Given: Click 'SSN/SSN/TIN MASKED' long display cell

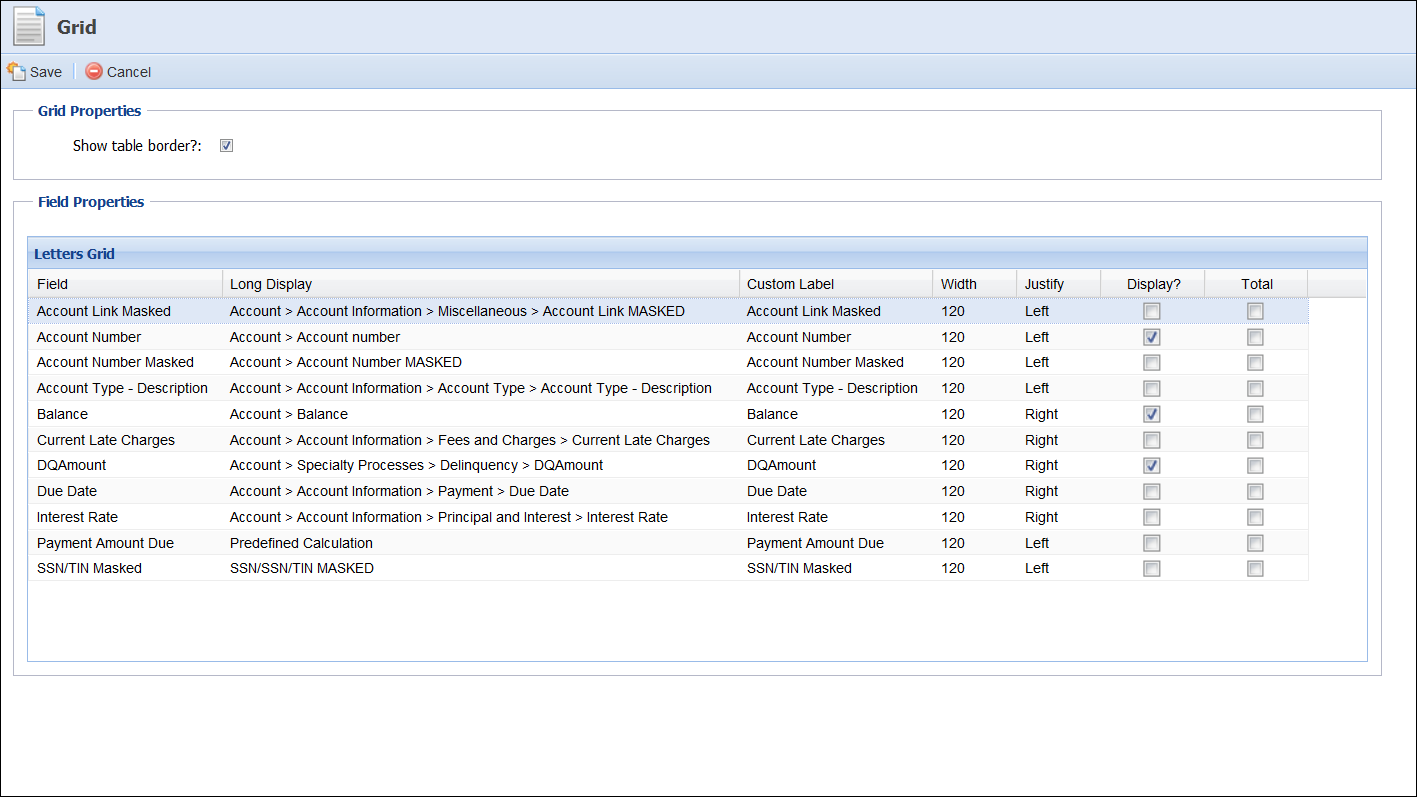Looking at the screenshot, I should click(480, 568).
